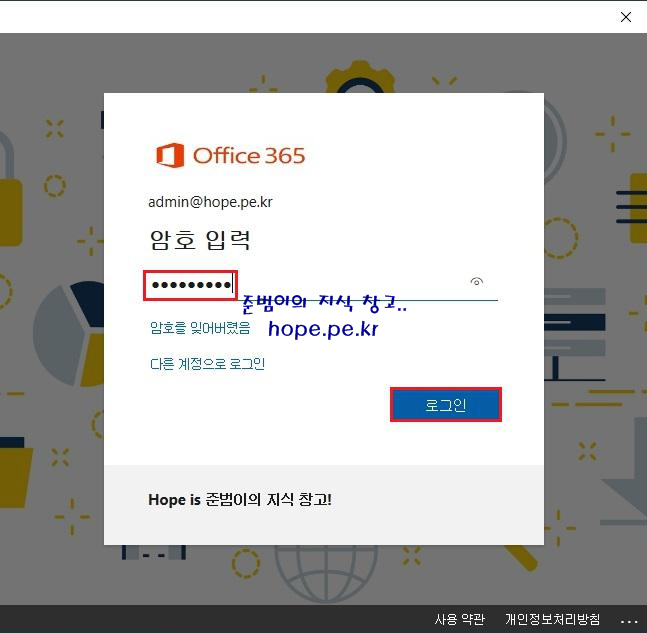Open the 개인정보처리방침 privacy link

pyautogui.click(x=553, y=619)
